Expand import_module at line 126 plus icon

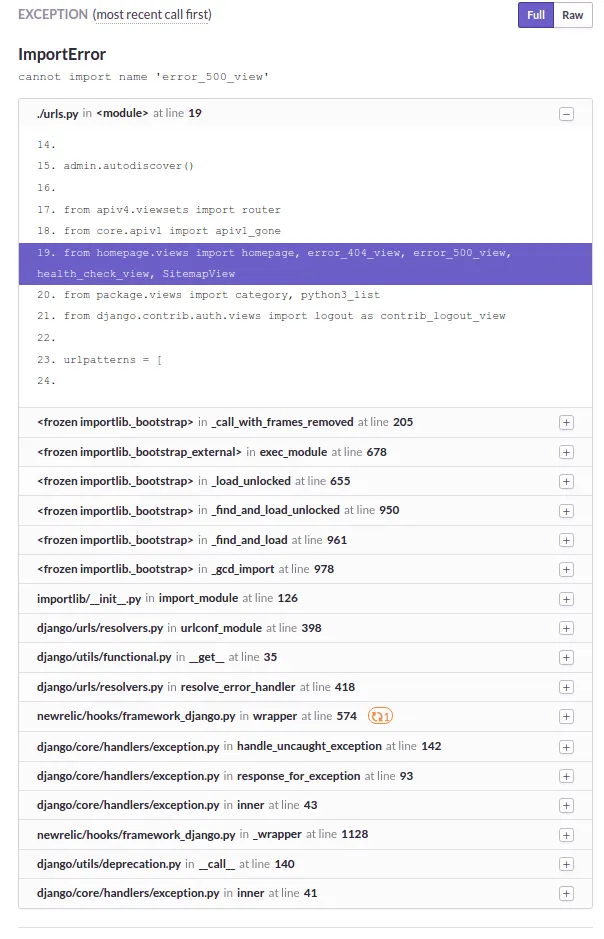566,599
